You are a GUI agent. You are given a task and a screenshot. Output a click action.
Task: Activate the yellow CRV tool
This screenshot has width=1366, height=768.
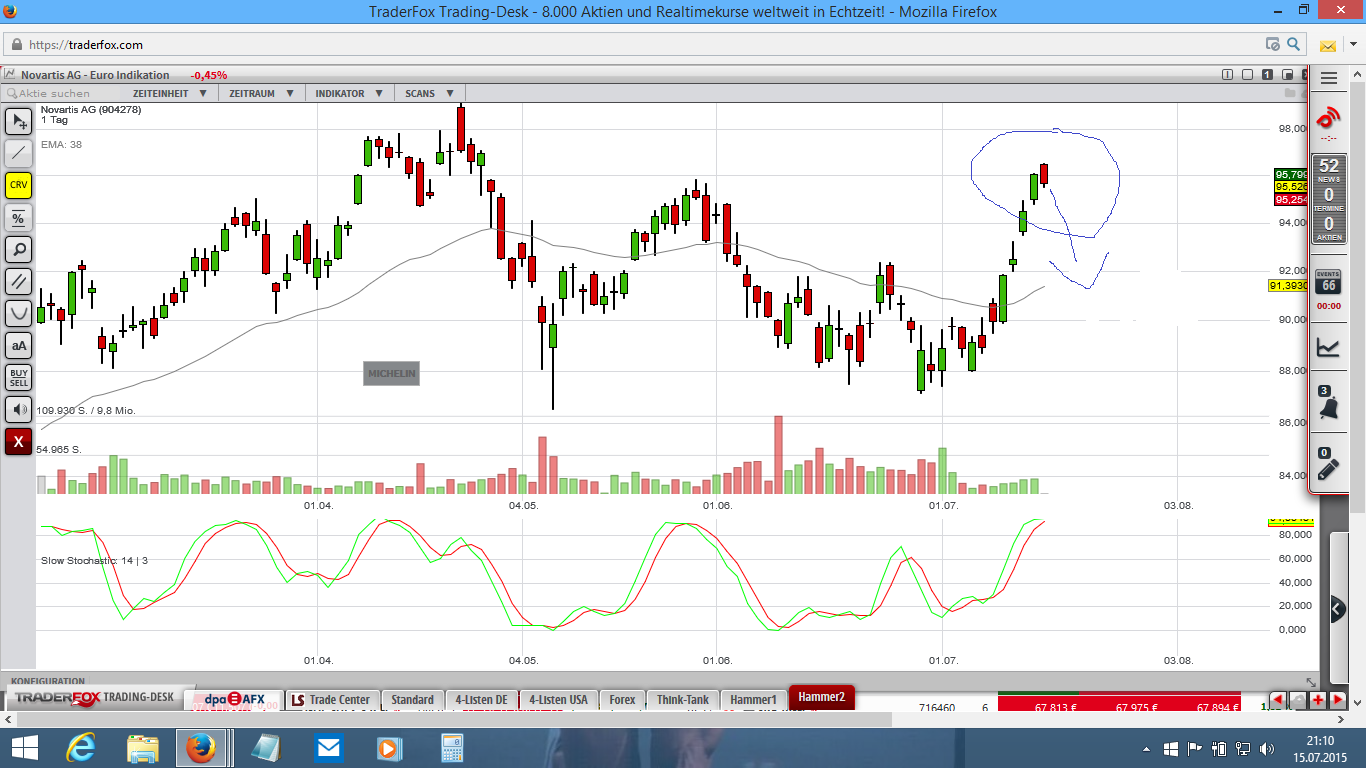(x=19, y=186)
